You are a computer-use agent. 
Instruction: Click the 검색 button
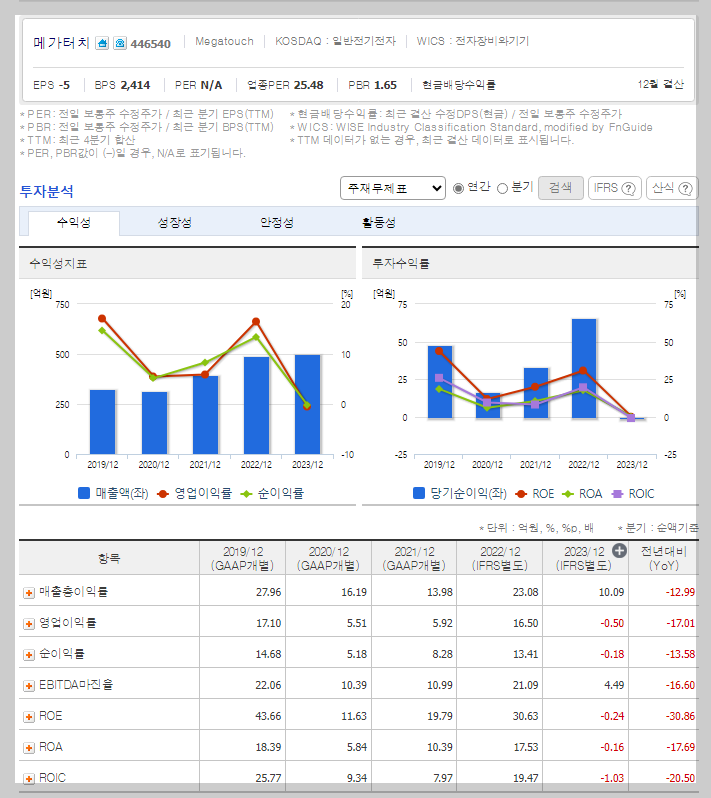point(561,188)
